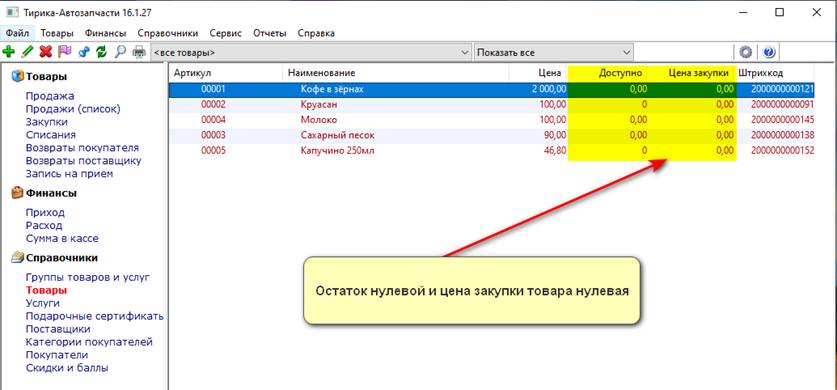
Task: Open Возвраты покупателя in sidebar
Action: tap(82, 148)
